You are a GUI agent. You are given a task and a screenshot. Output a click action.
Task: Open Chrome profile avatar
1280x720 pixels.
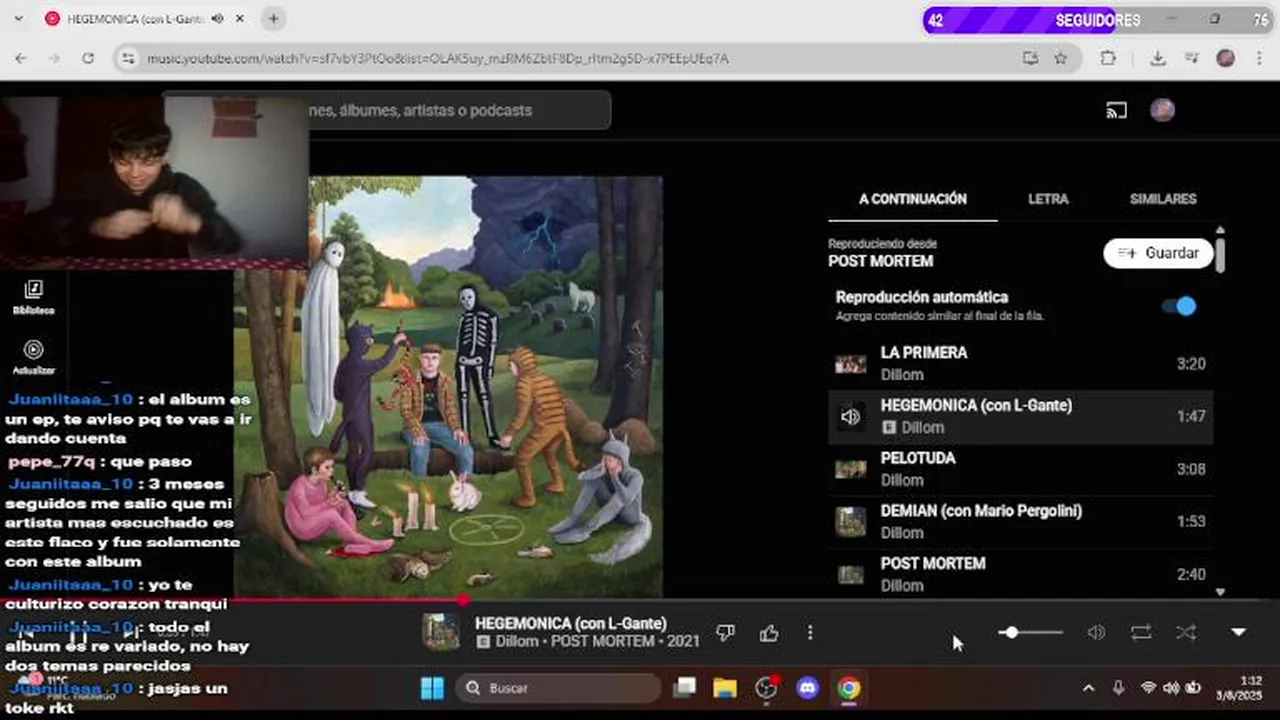[x=1225, y=59]
